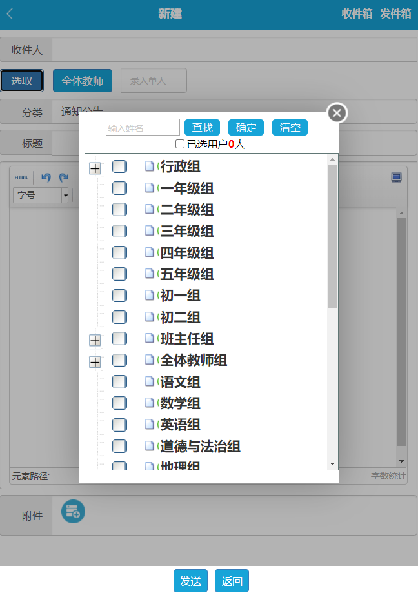Check the 行政组 checkbox
Viewport: 418px width, 595px height.
(x=119, y=166)
